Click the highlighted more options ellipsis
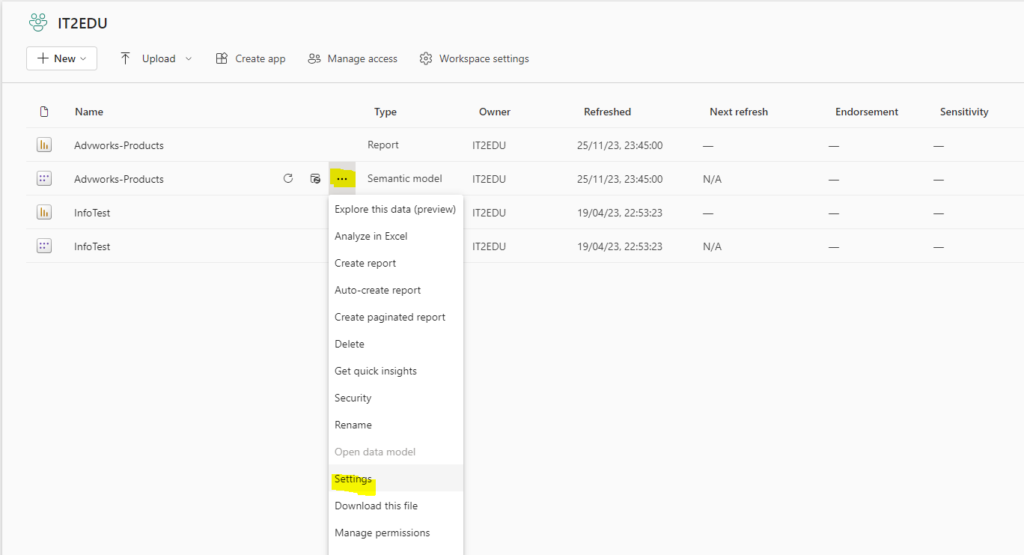Image resolution: width=1024 pixels, height=555 pixels. 342,179
